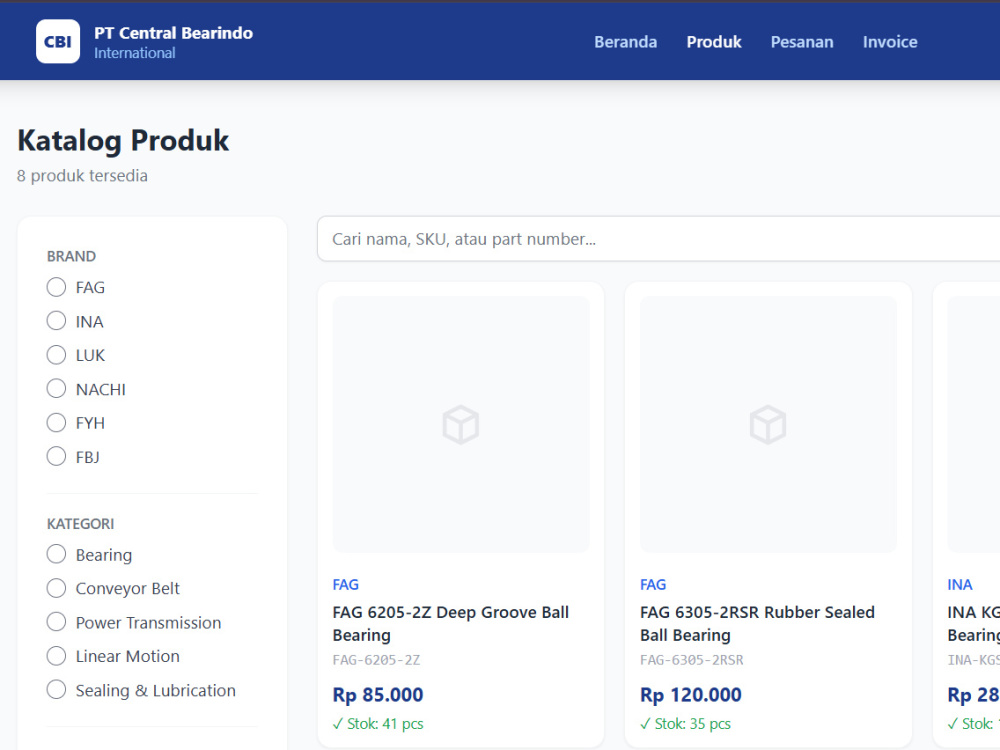1000x750 pixels.
Task: Click SKU text FAG-6305-2RSR
Action: 692,660
